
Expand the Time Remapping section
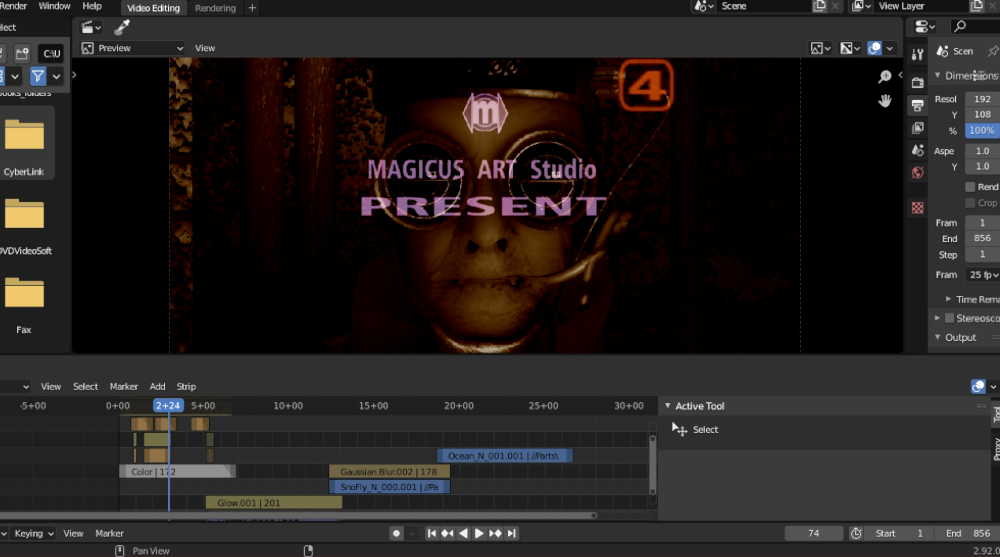coord(948,299)
